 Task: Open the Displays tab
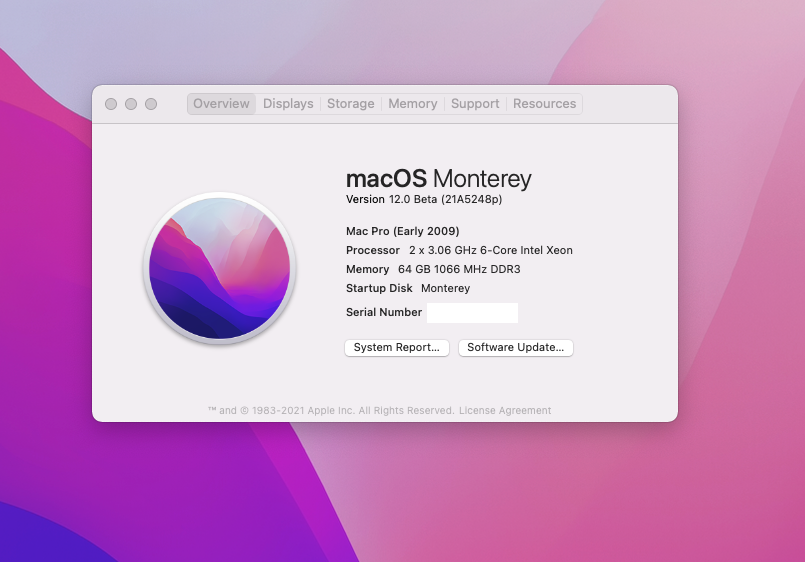288,104
